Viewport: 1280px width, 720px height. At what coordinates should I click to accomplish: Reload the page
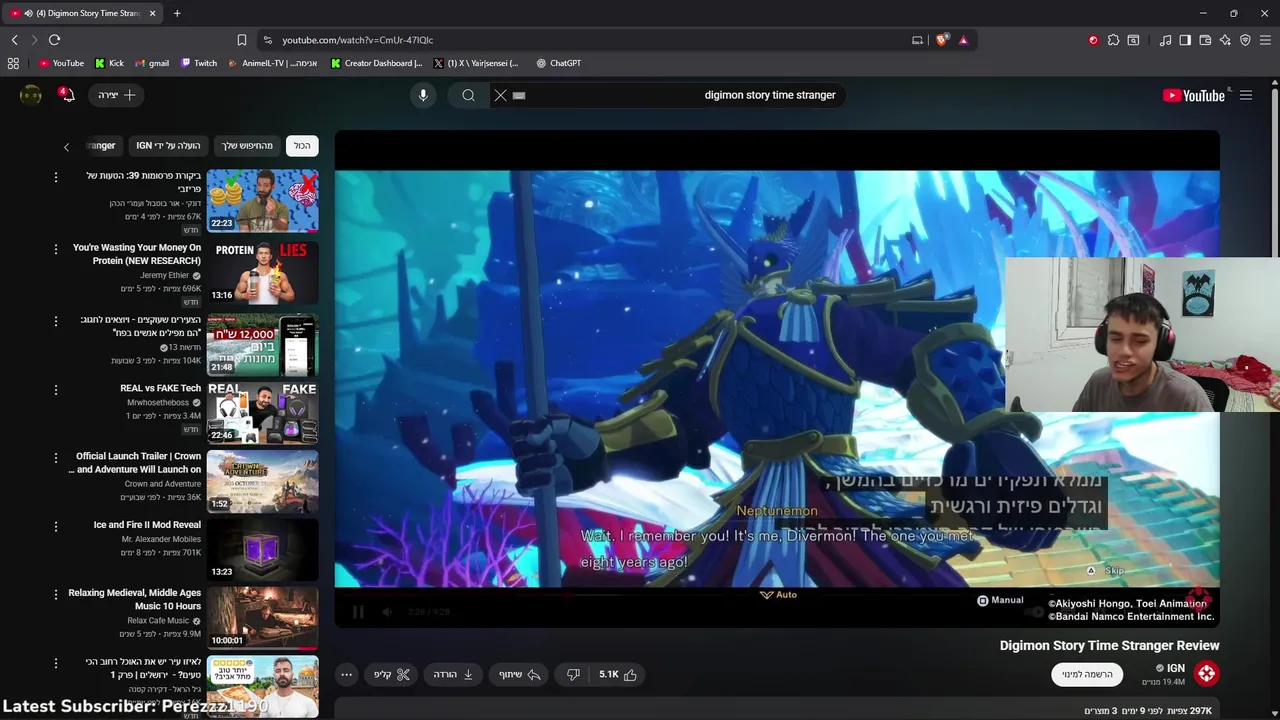pos(54,40)
